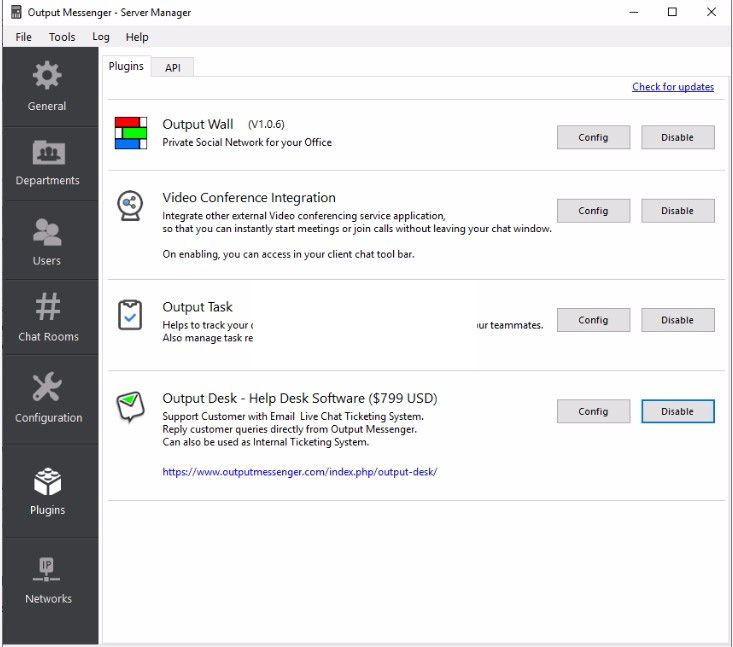Open Configuration tools icon in sidebar
This screenshot has height=647, width=733.
pos(47,388)
